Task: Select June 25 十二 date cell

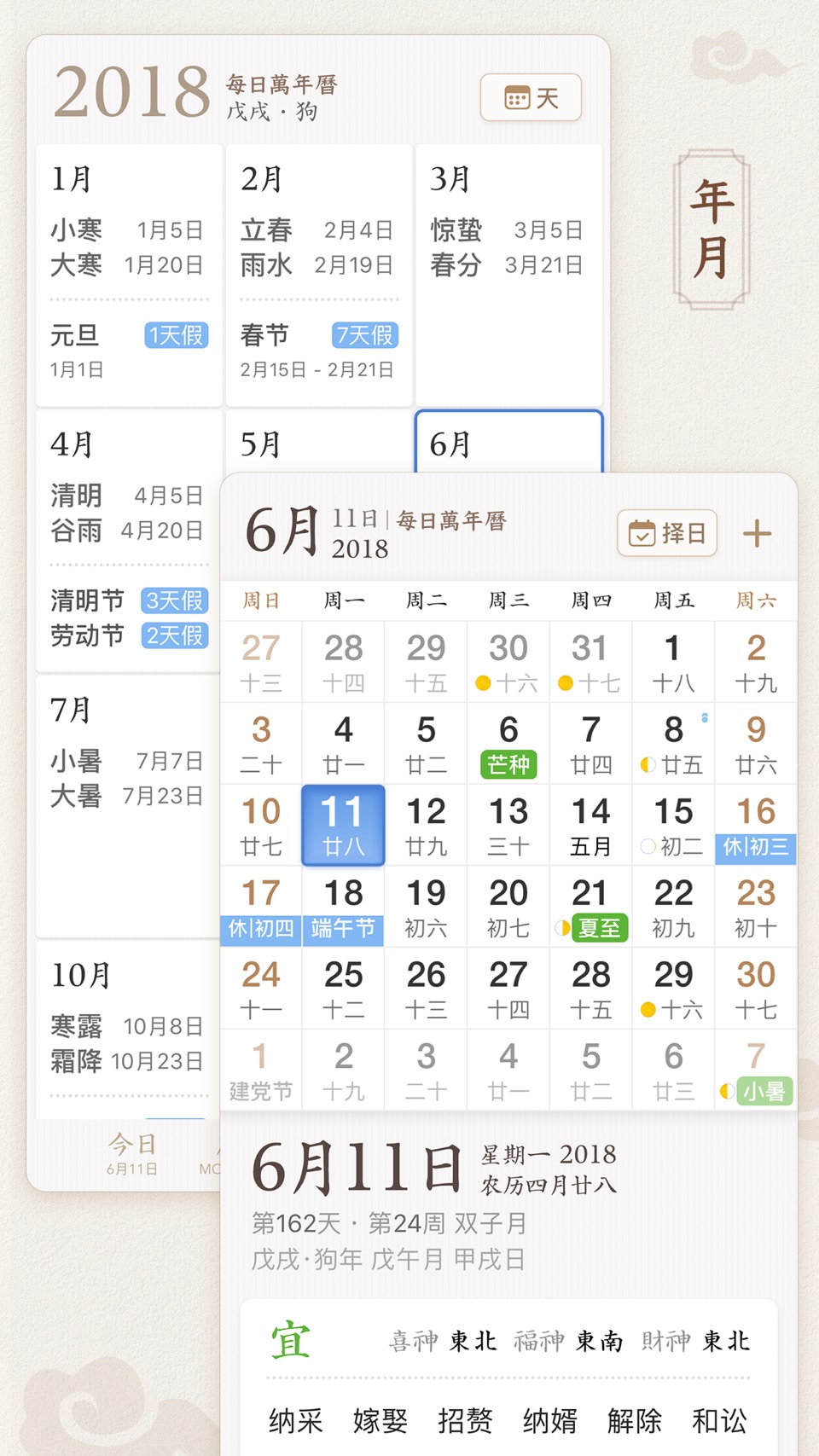Action: click(343, 989)
